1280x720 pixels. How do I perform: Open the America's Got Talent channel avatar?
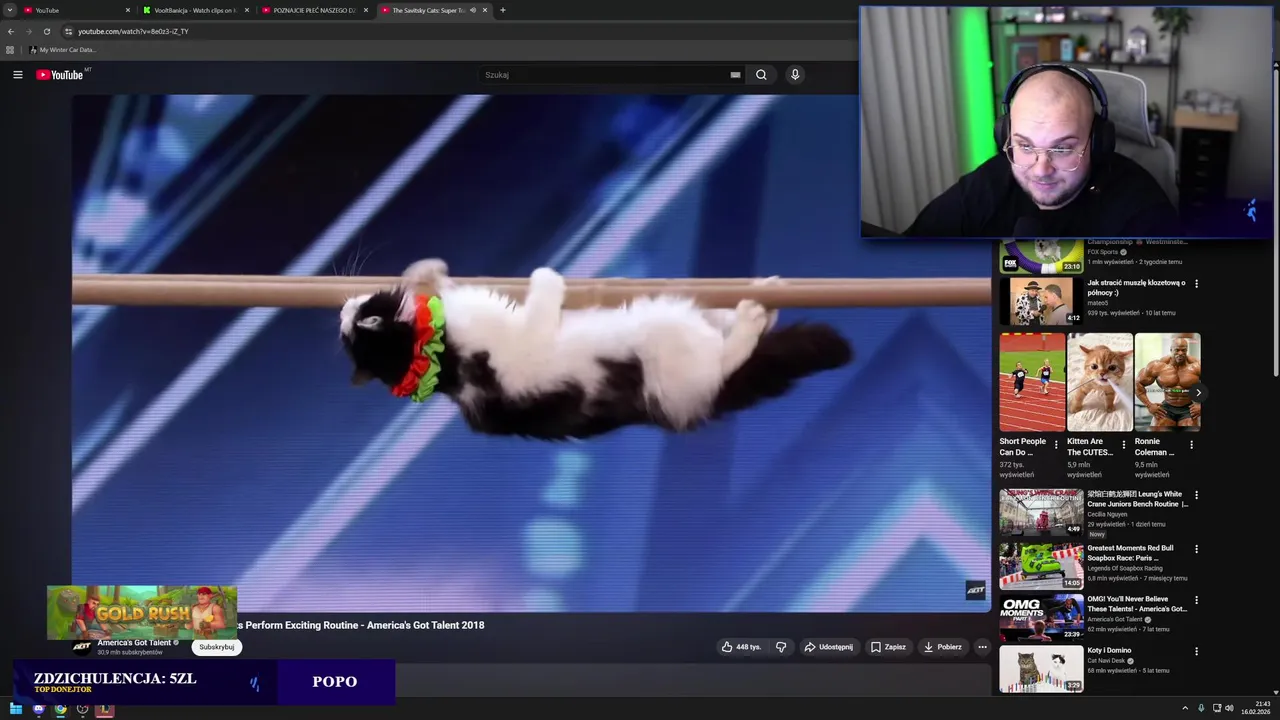click(x=82, y=647)
